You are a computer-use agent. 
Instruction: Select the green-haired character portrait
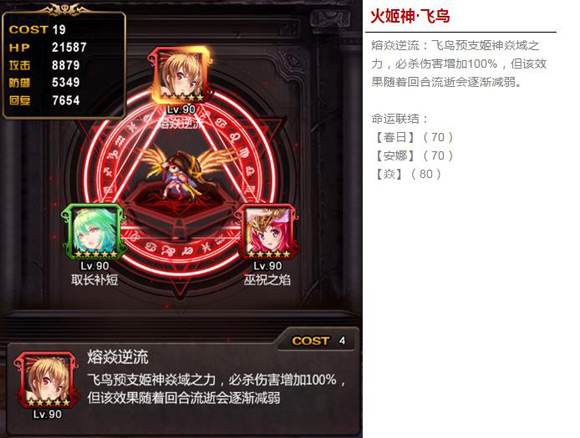(93, 232)
